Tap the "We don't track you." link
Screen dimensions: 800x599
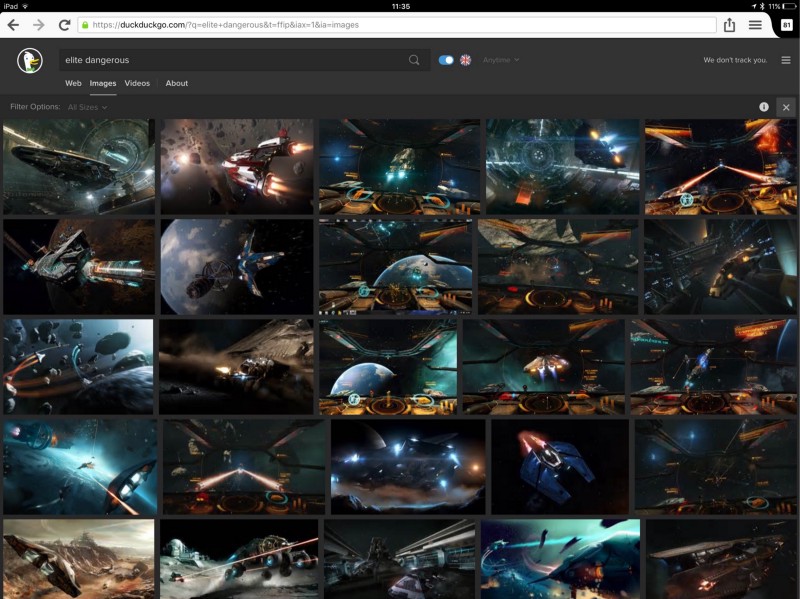[x=735, y=60]
